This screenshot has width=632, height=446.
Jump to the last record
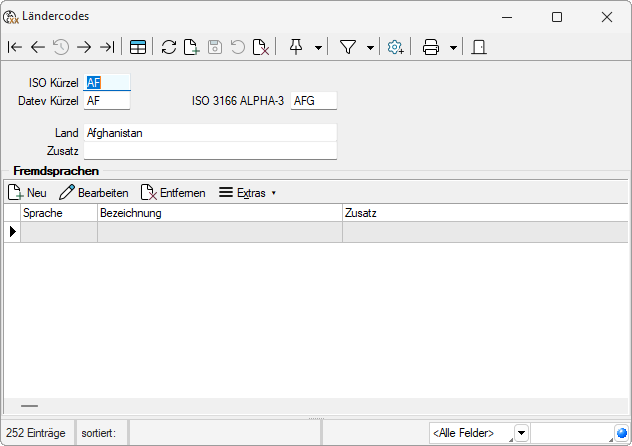coord(107,47)
